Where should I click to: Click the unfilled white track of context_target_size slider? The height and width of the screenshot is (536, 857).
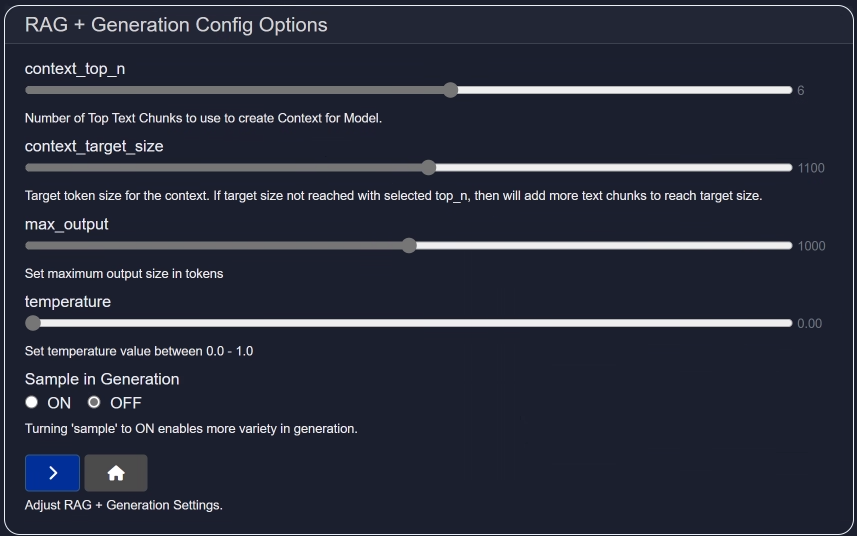(610, 168)
